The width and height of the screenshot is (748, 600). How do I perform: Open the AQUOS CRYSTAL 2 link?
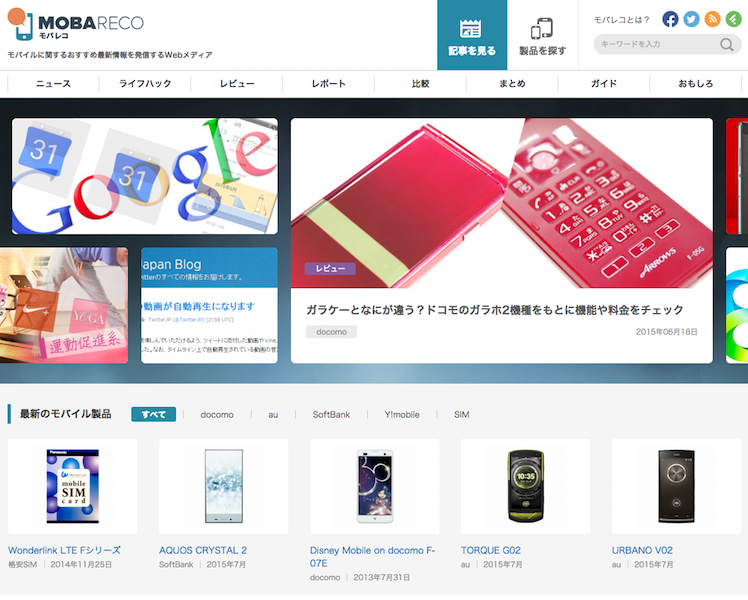pyautogui.click(x=203, y=550)
